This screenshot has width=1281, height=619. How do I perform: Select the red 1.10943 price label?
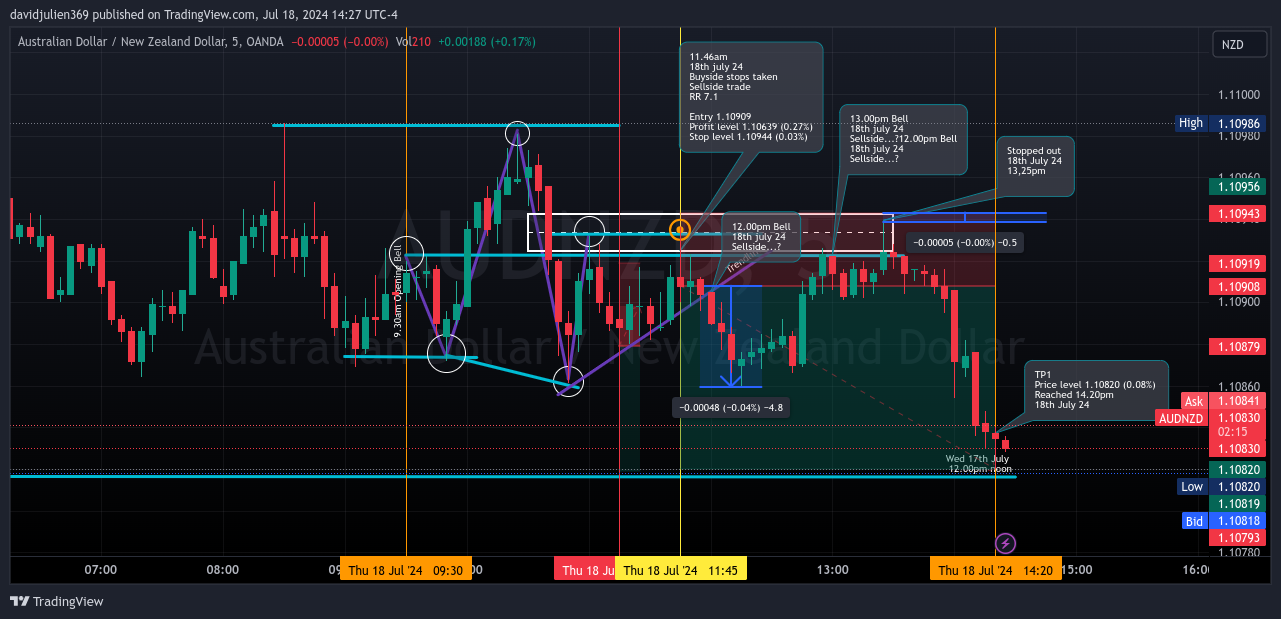coord(1239,213)
